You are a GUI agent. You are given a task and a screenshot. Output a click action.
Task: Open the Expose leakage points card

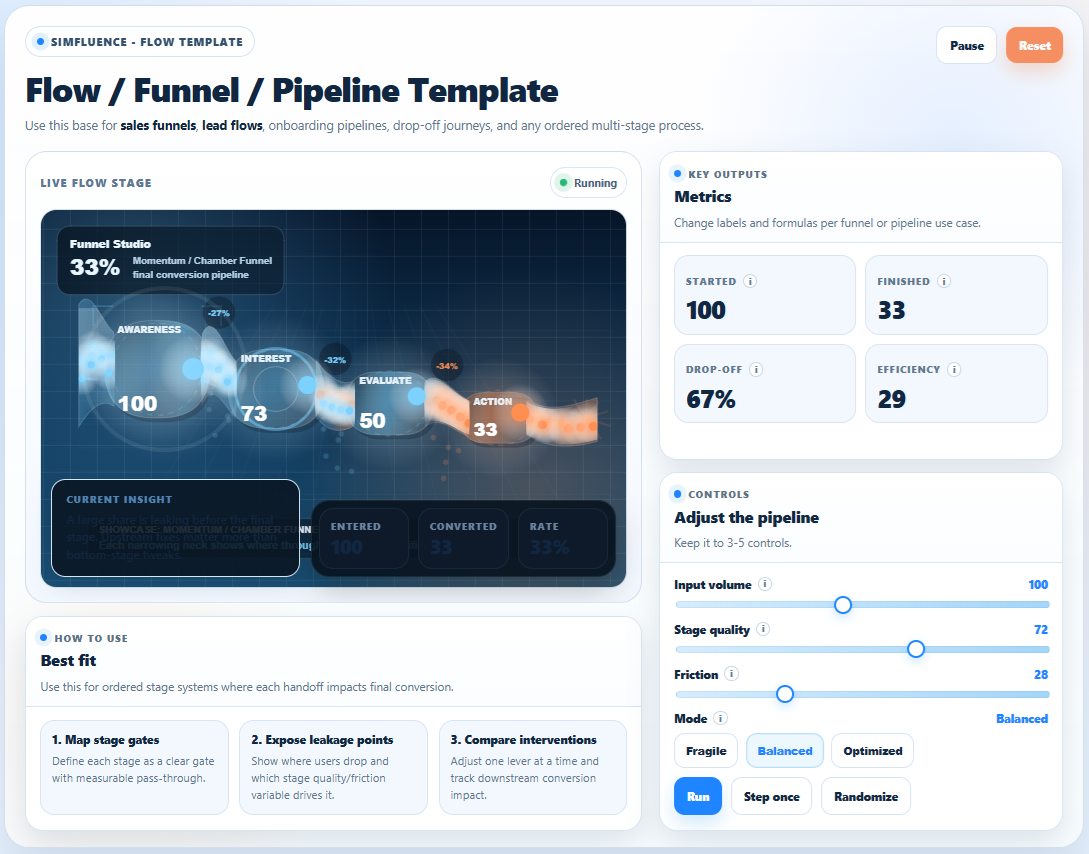(x=333, y=767)
